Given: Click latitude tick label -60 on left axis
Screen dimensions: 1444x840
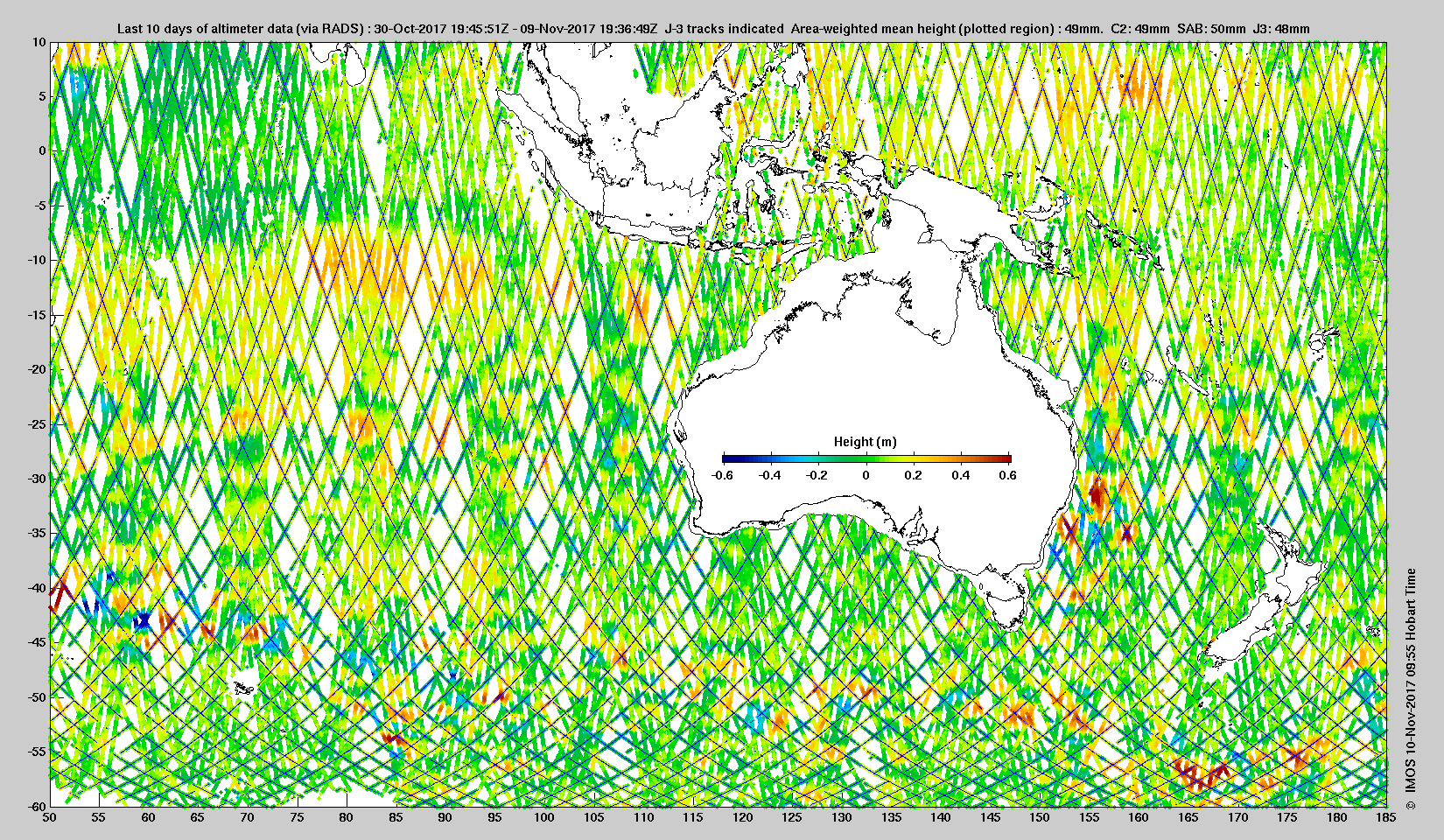Looking at the screenshot, I should (x=37, y=806).
